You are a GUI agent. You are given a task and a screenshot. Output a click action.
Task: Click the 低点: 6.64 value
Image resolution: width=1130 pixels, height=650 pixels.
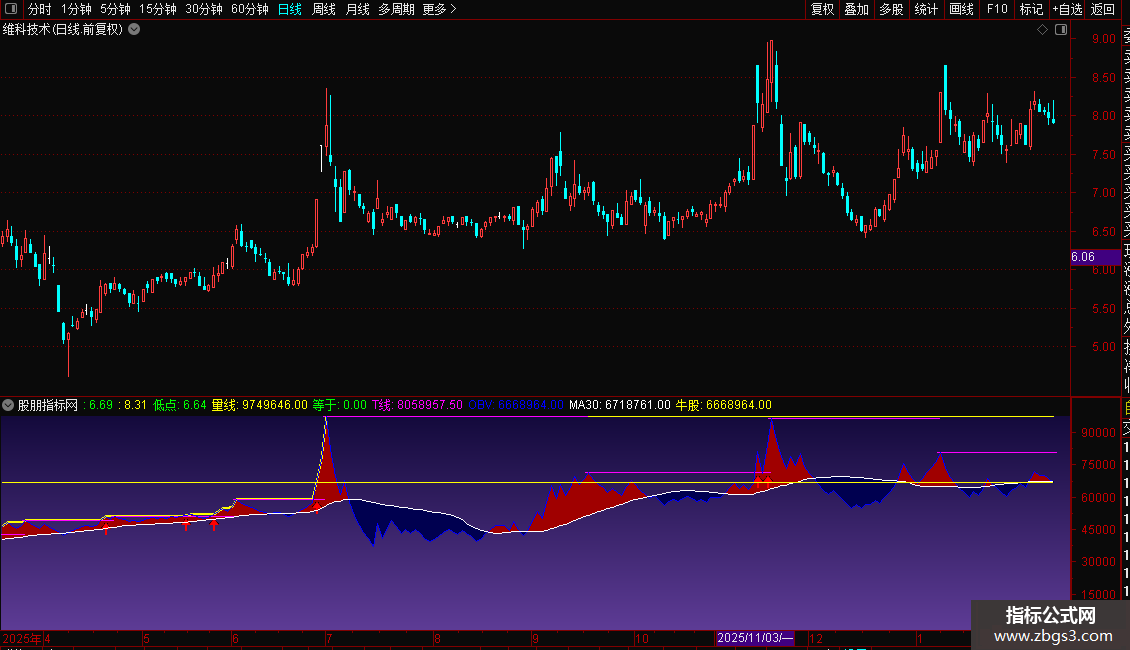click(179, 405)
